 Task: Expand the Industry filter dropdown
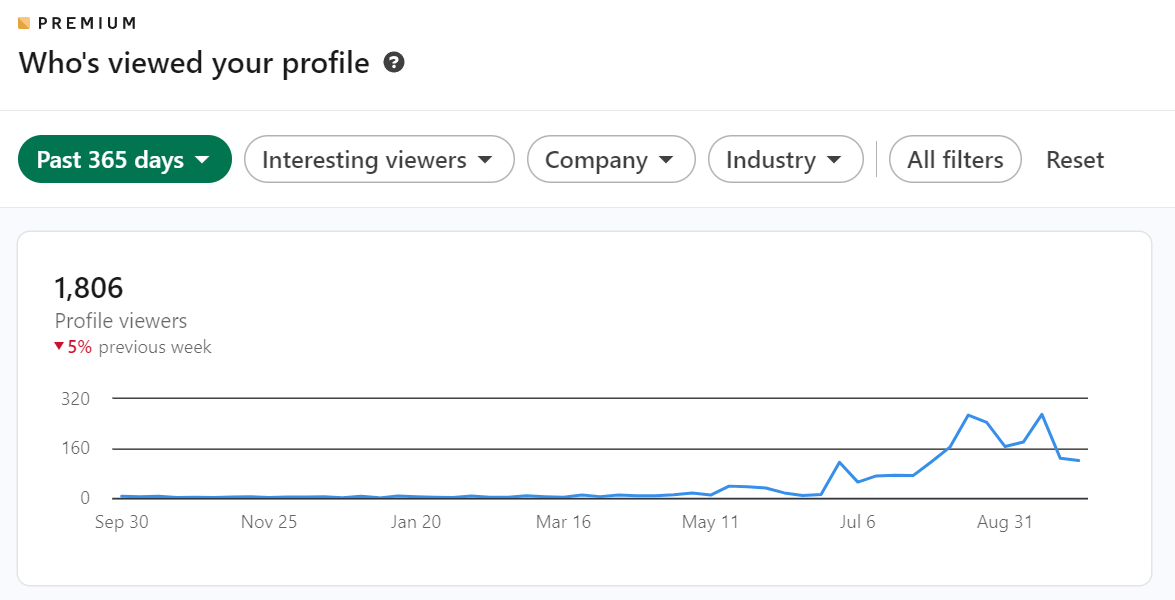click(x=785, y=160)
